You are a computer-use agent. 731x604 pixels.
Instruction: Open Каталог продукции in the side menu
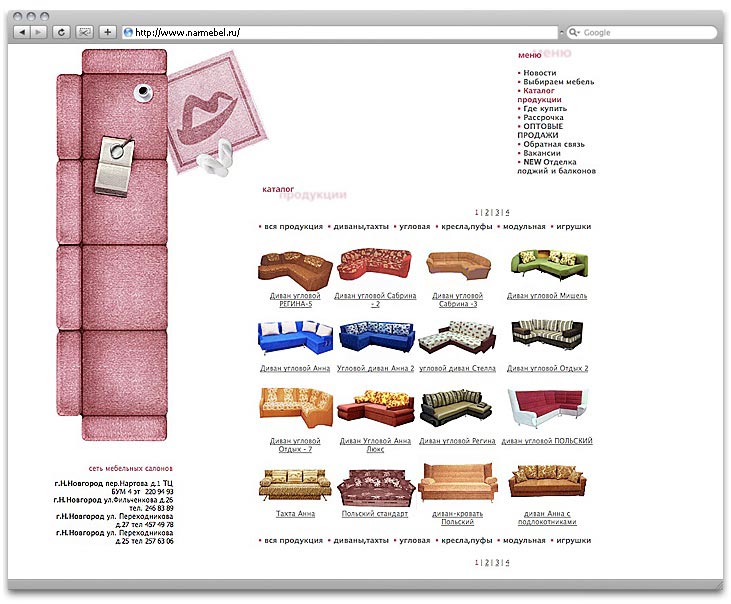click(x=539, y=95)
